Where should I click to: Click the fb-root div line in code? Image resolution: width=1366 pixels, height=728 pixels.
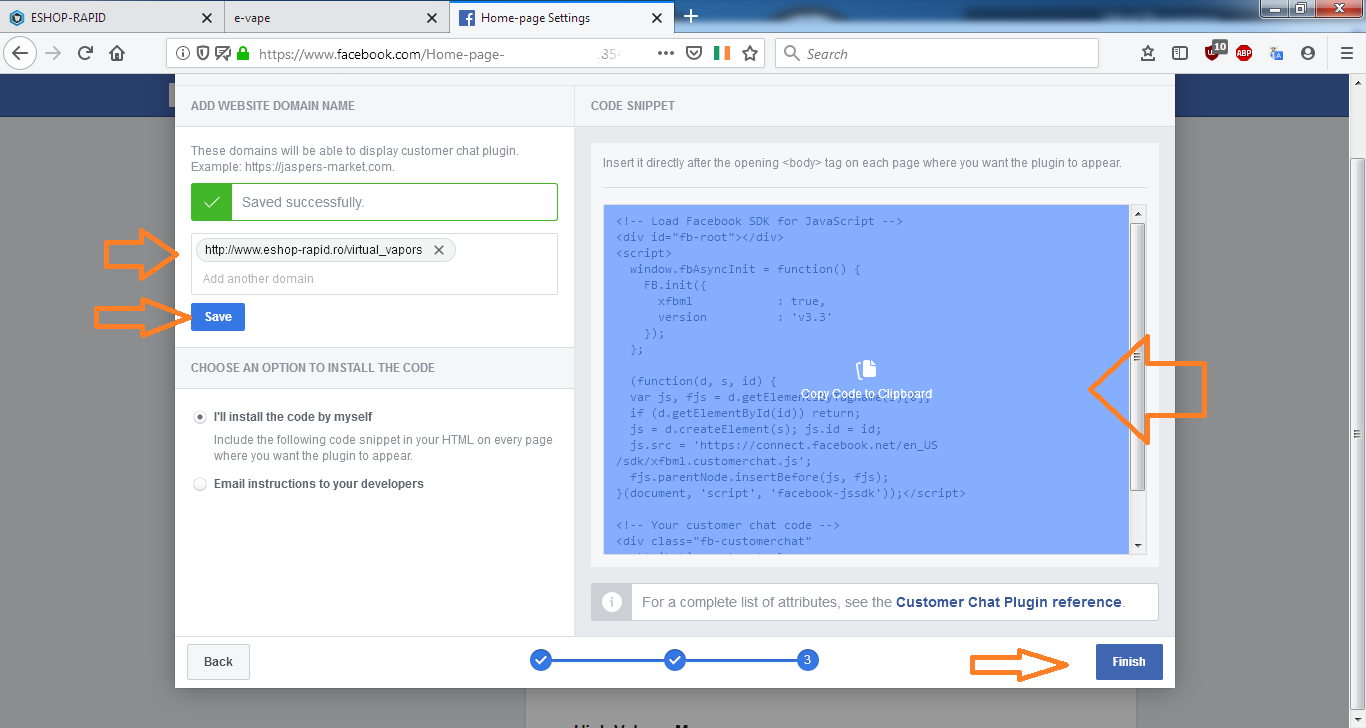[x=700, y=237]
